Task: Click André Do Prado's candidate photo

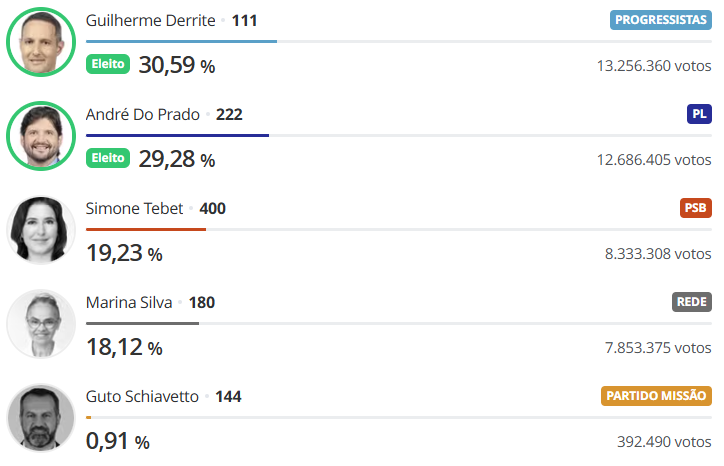Action: click(x=41, y=136)
